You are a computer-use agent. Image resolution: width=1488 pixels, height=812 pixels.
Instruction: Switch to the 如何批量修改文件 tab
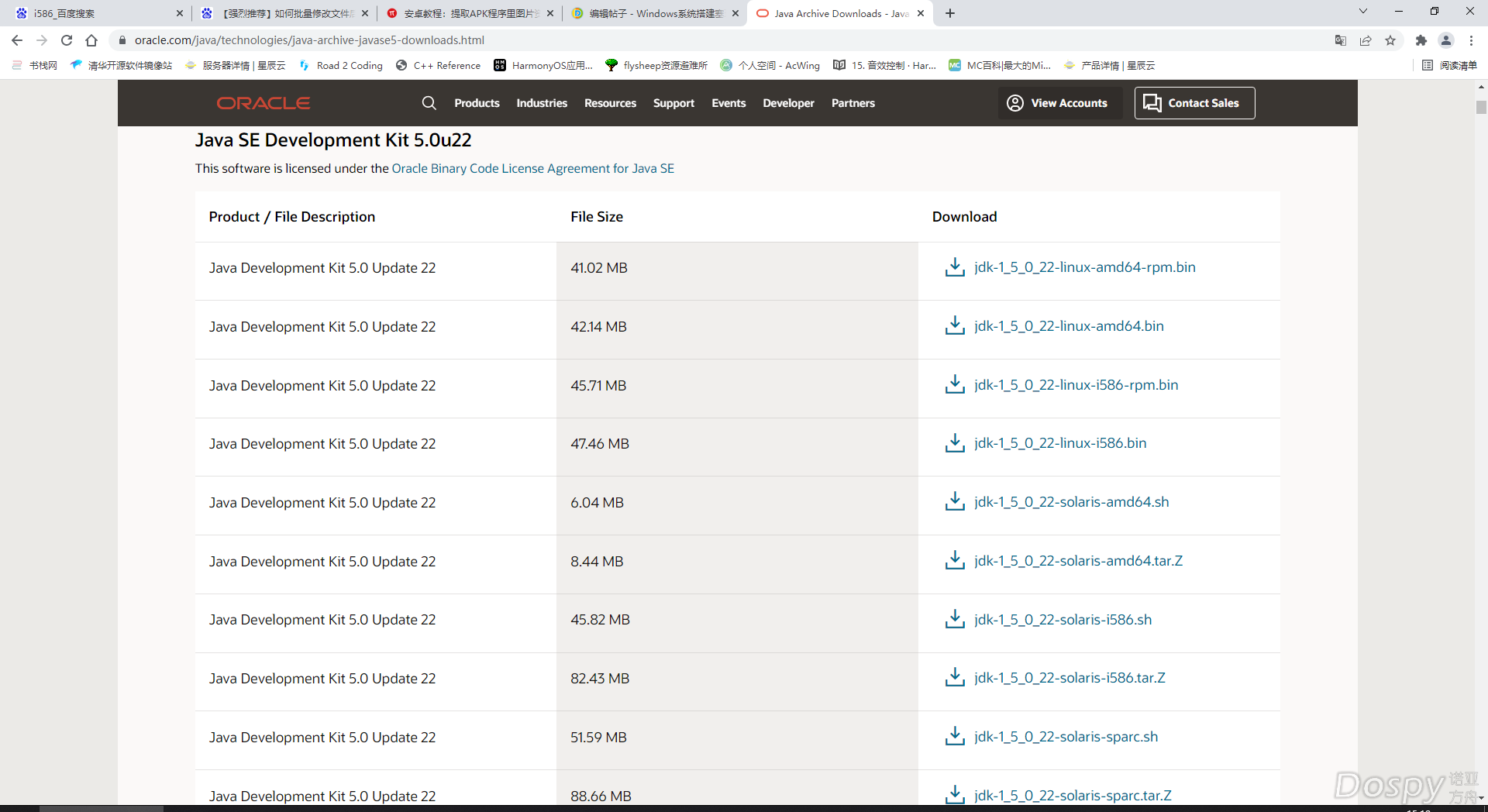coord(284,13)
